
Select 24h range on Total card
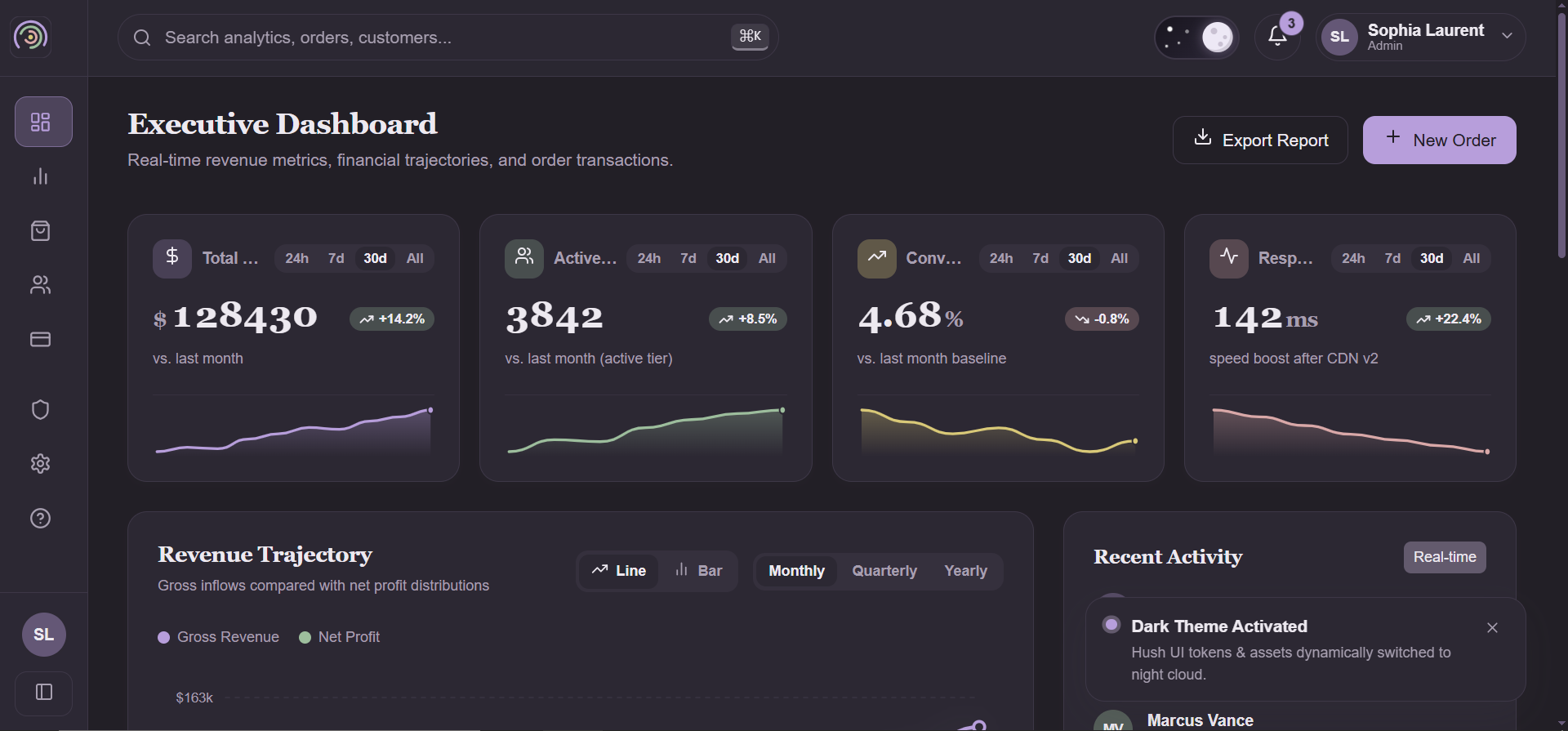tap(296, 258)
